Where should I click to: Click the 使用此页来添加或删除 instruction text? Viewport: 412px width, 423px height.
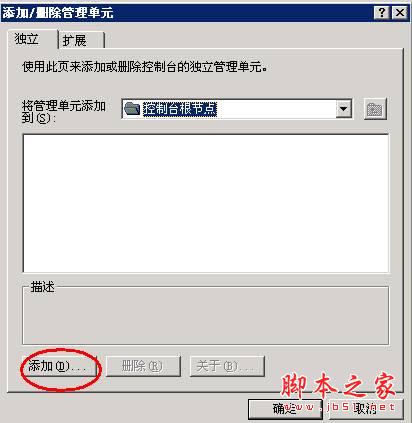click(x=145, y=67)
